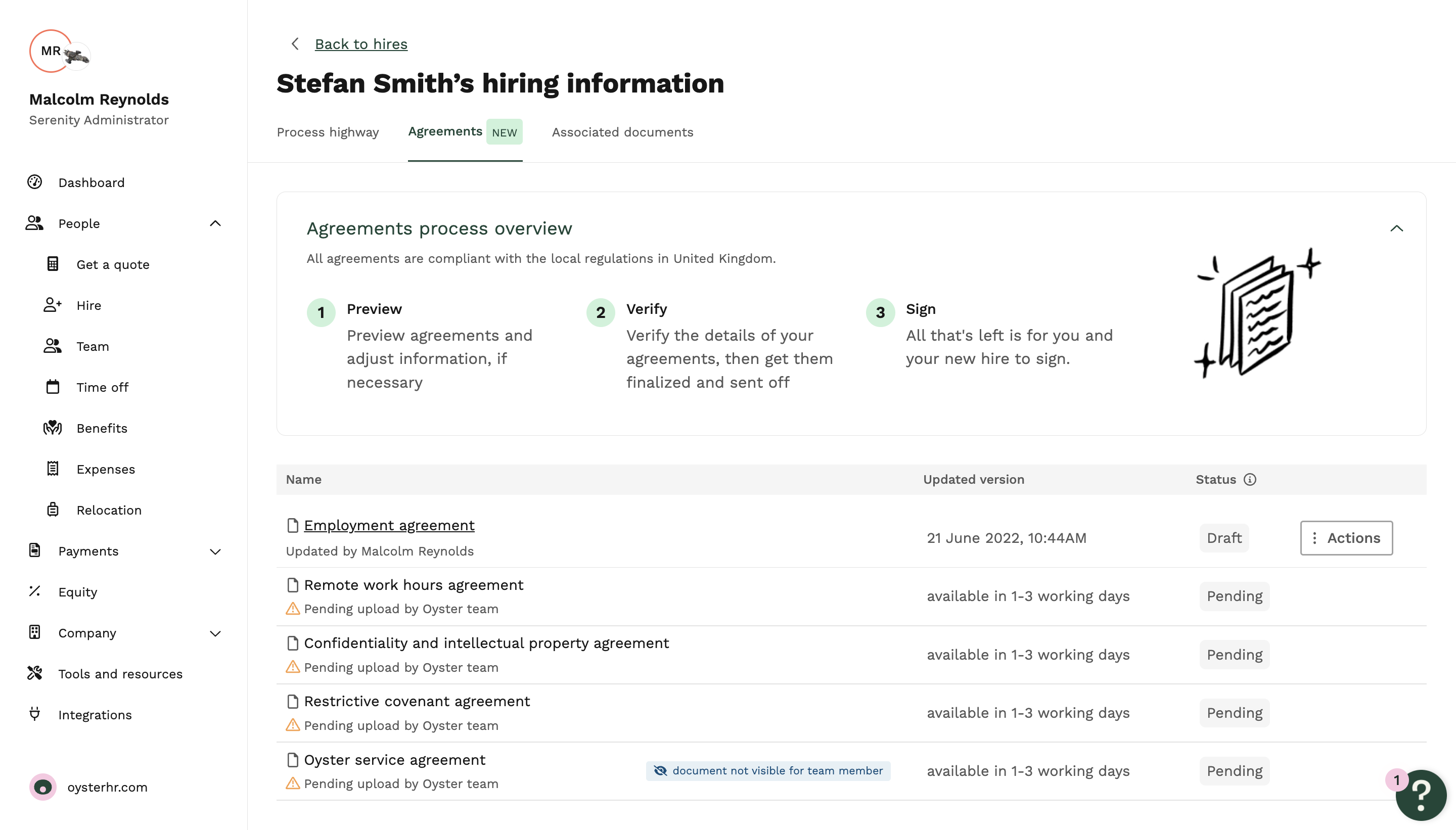Click the MR profile avatar
This screenshot has height=830, width=1456.
point(51,51)
